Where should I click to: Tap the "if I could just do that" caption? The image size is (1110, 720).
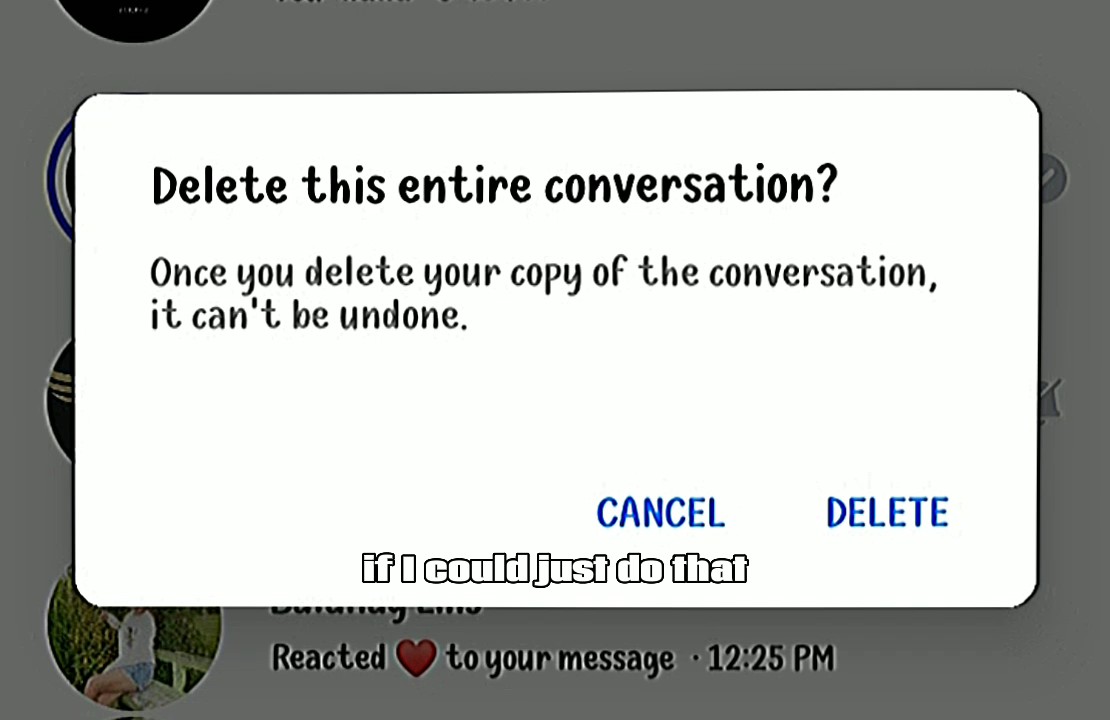point(554,569)
